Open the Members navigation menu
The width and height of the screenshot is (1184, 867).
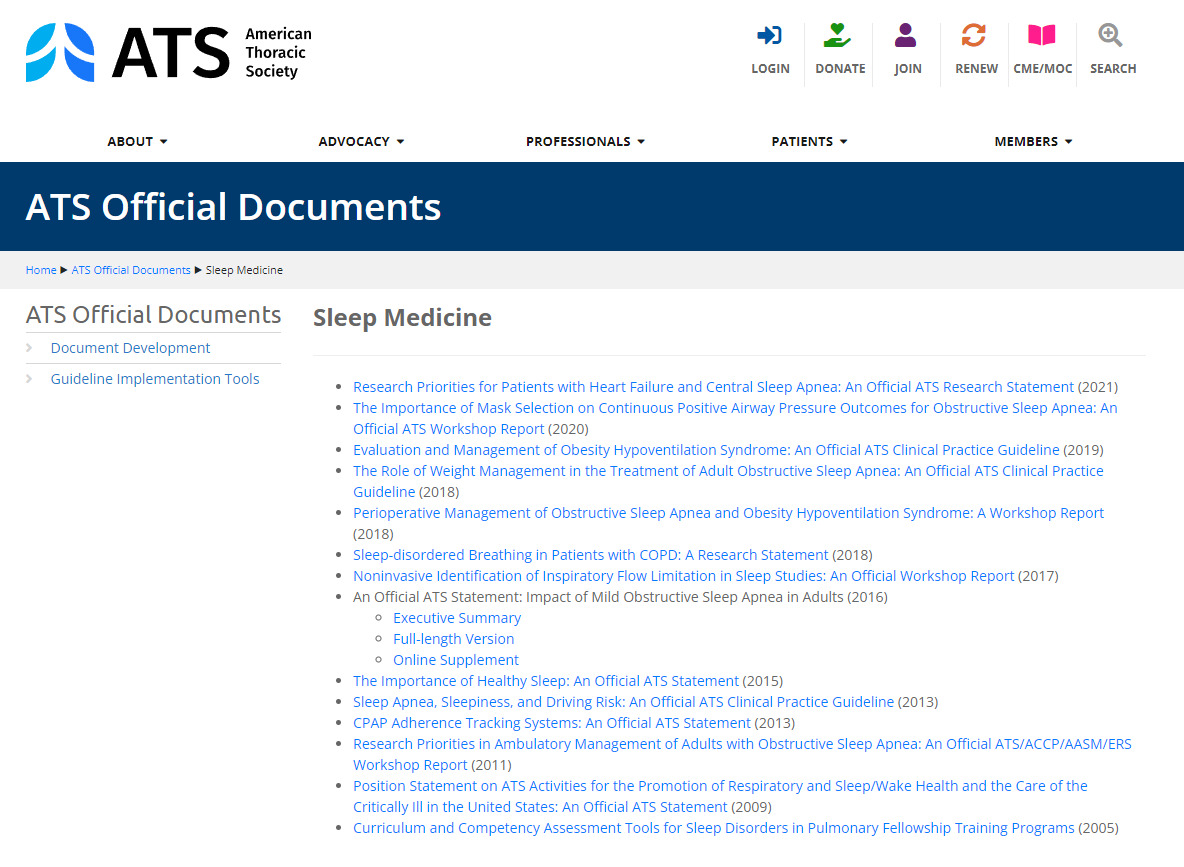coord(1033,142)
